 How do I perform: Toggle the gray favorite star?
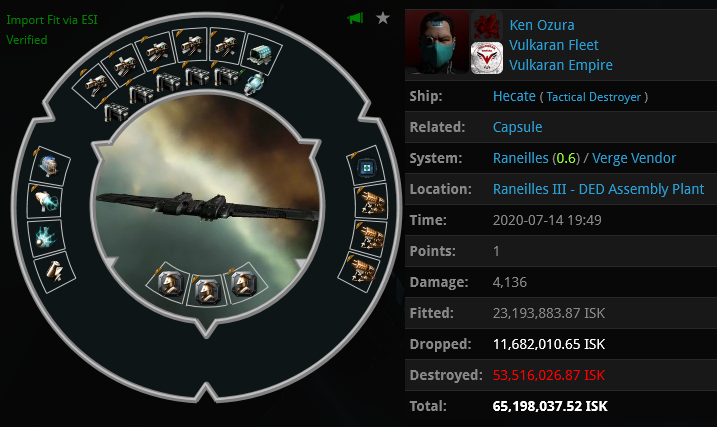(x=383, y=18)
